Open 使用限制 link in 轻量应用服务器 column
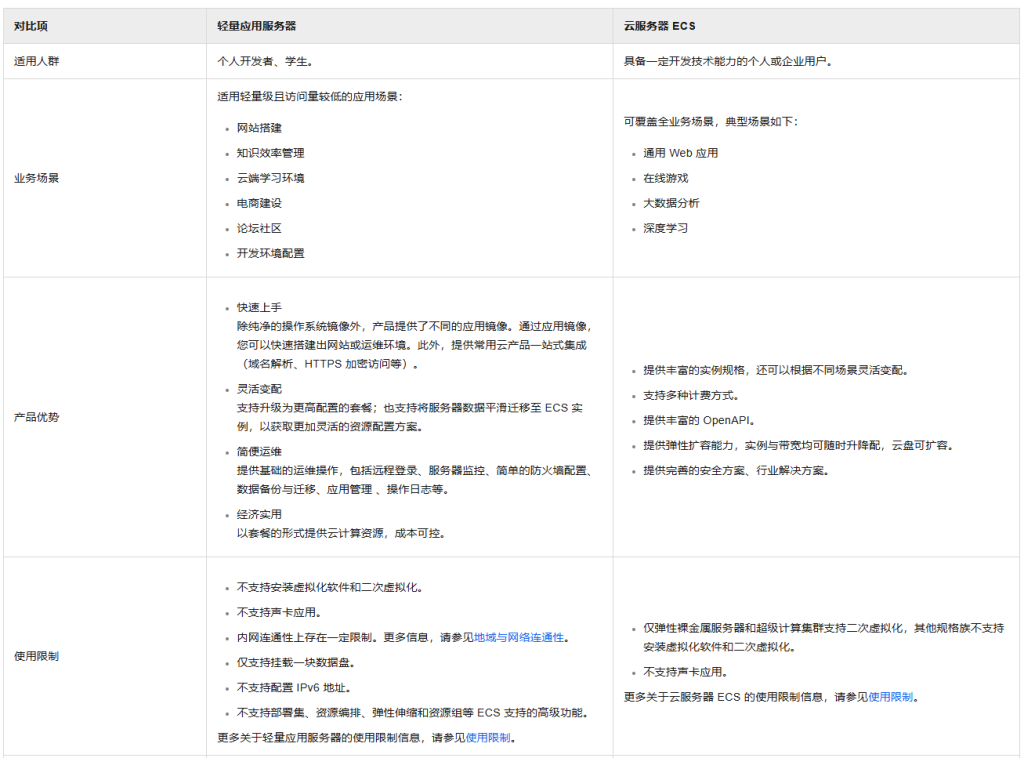 tap(488, 738)
